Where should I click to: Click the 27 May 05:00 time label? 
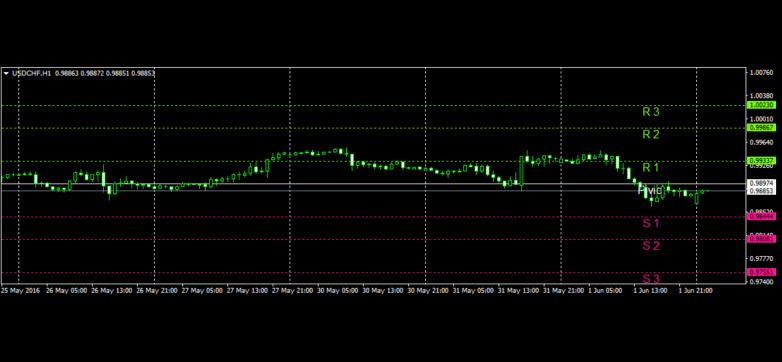coord(202,290)
